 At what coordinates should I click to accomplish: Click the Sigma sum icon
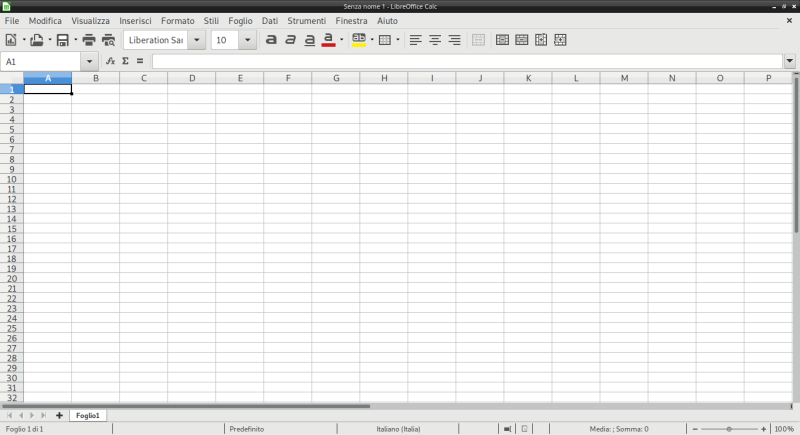[126, 61]
